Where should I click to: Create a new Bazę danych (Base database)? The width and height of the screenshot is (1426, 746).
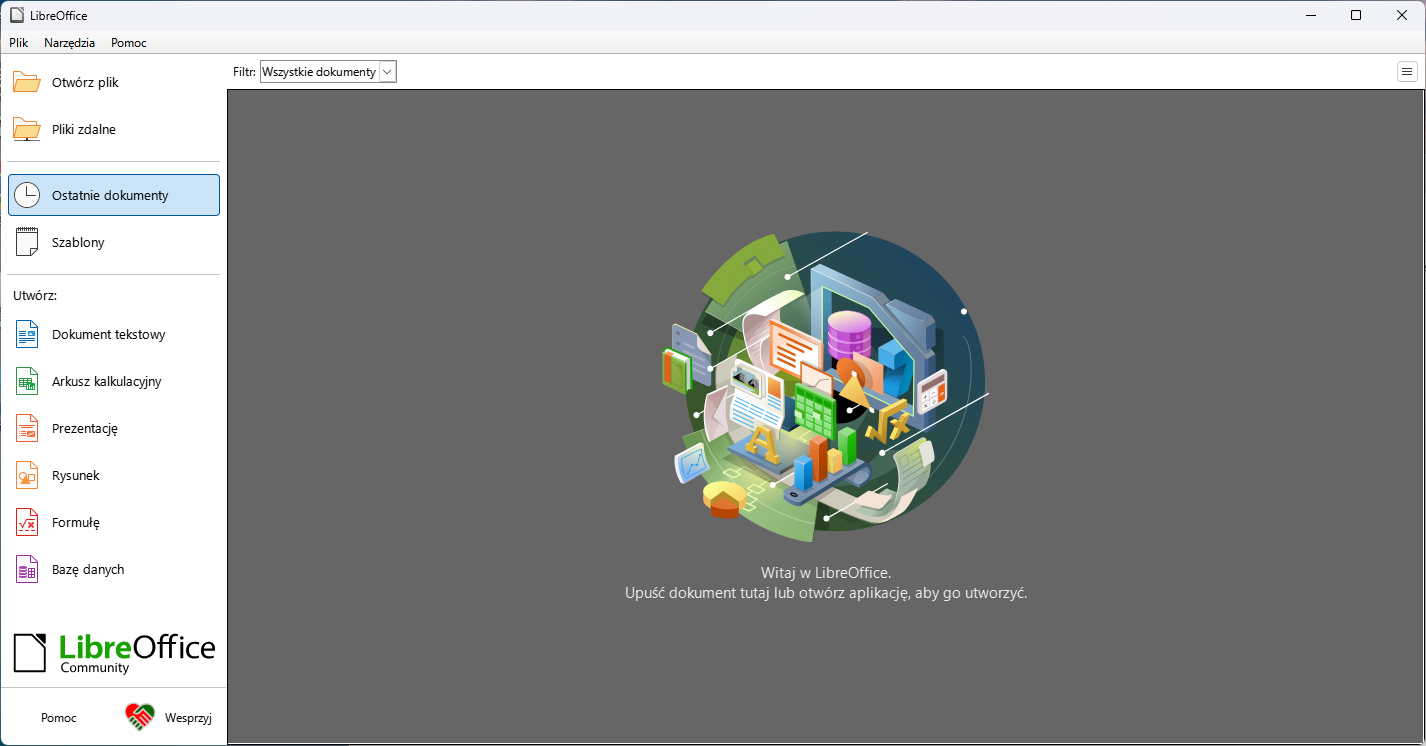point(88,568)
